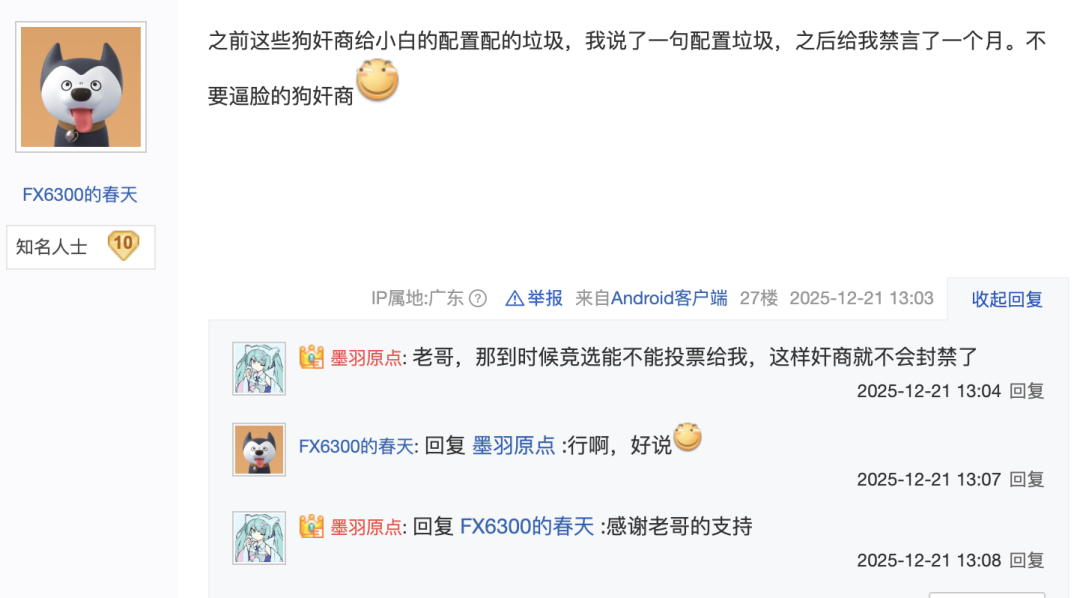Screen dimensions: 1080x598
Task: Click the IP属地 help question mark icon
Action: (x=477, y=298)
